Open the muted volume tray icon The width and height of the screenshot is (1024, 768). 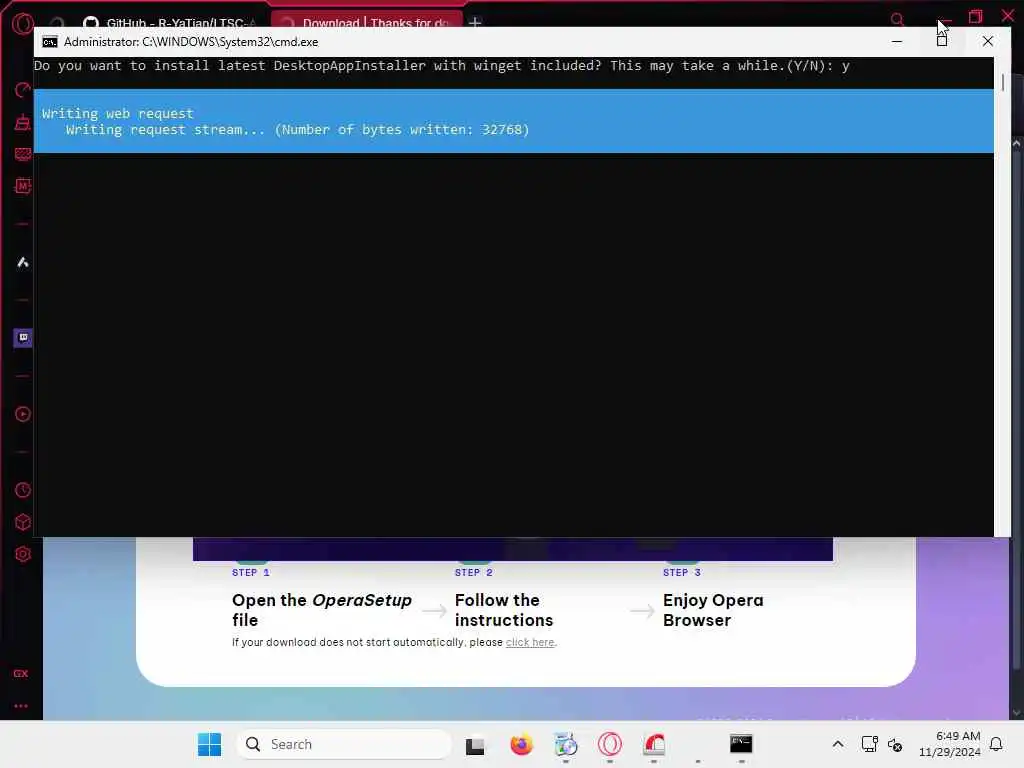895,745
